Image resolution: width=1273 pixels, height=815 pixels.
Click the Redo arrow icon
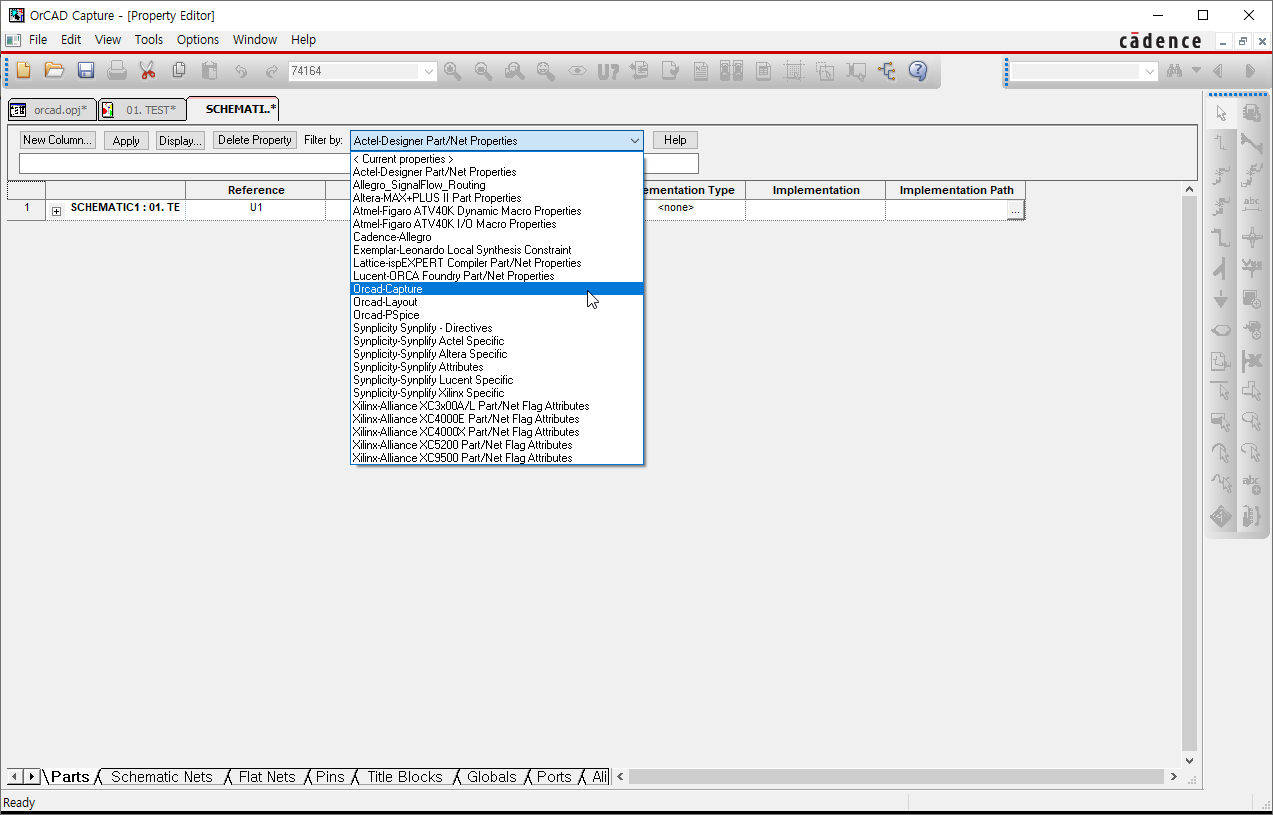click(271, 71)
